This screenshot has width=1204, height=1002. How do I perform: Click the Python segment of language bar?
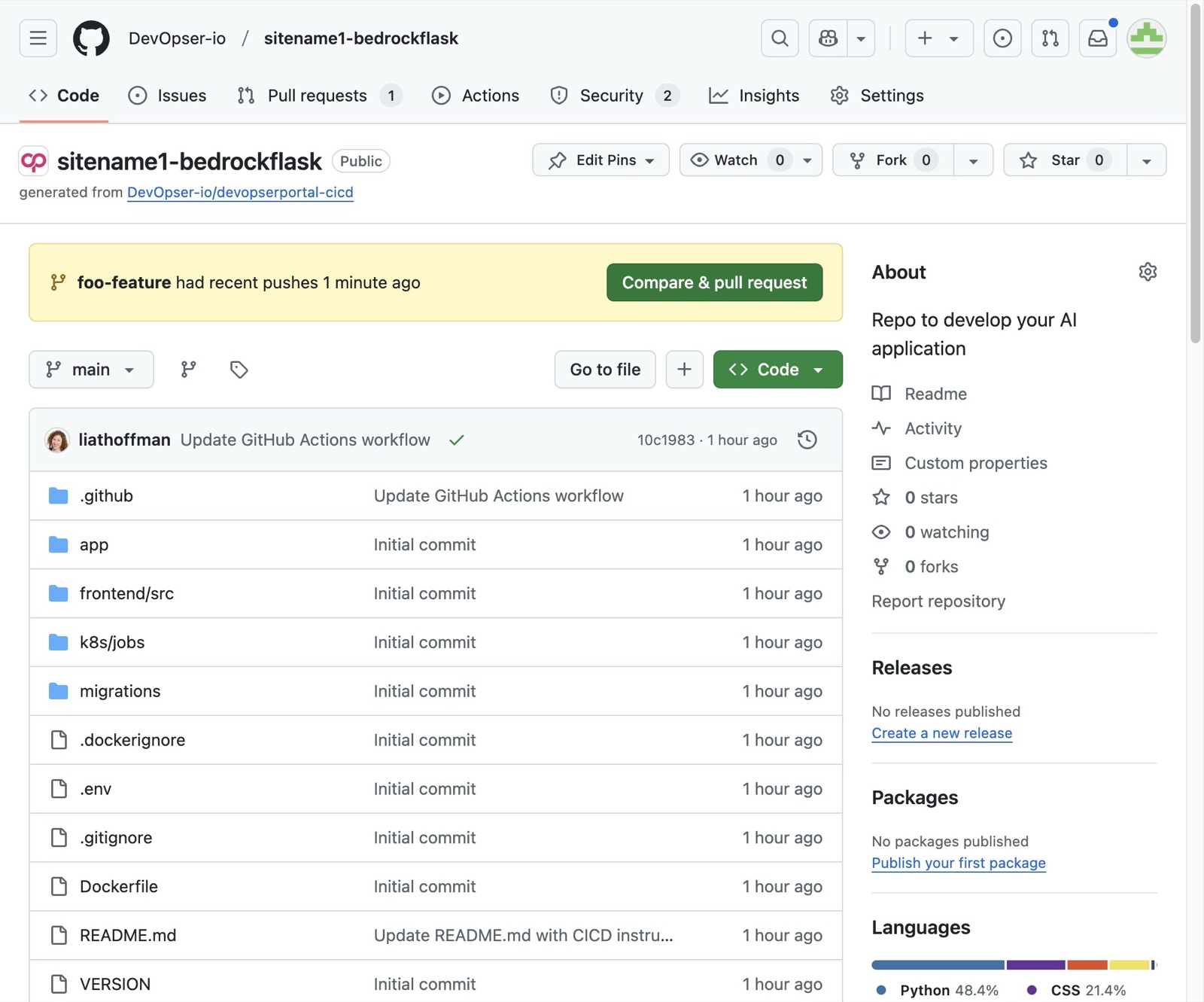point(938,965)
